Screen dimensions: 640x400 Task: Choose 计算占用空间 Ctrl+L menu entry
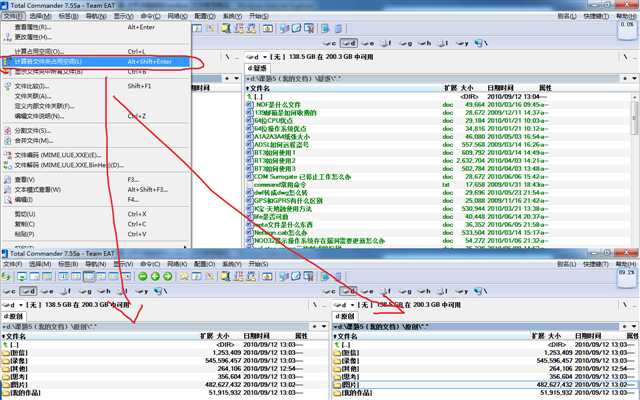click(x=96, y=51)
